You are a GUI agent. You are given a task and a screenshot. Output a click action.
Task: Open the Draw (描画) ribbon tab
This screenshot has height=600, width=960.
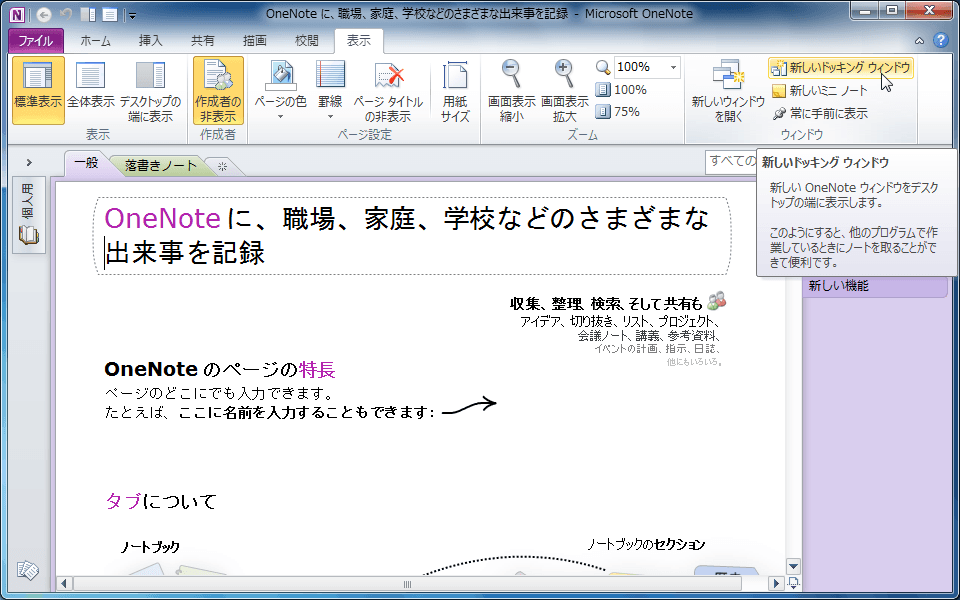(255, 41)
